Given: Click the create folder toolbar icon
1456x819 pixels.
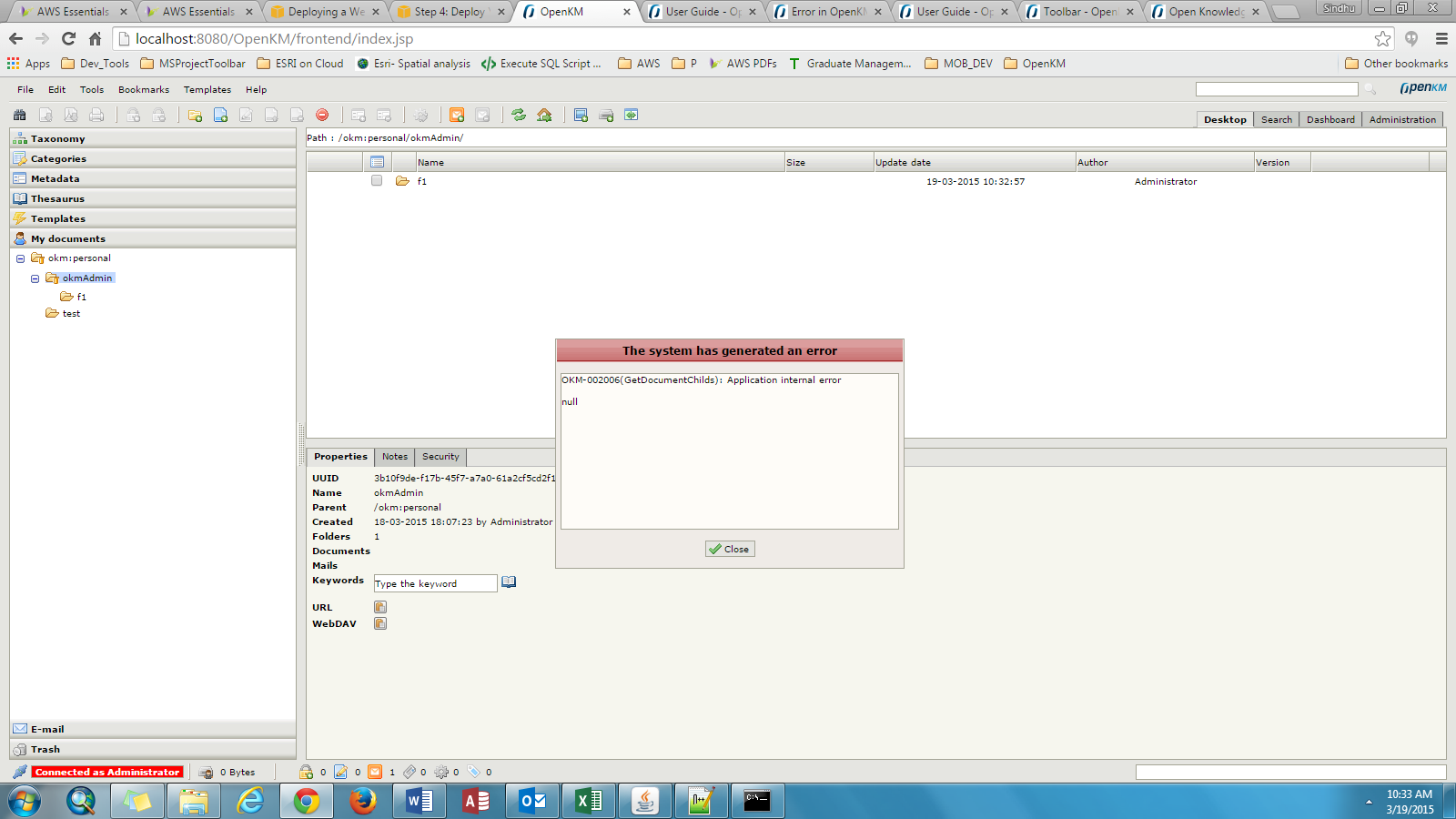Looking at the screenshot, I should [x=195, y=116].
